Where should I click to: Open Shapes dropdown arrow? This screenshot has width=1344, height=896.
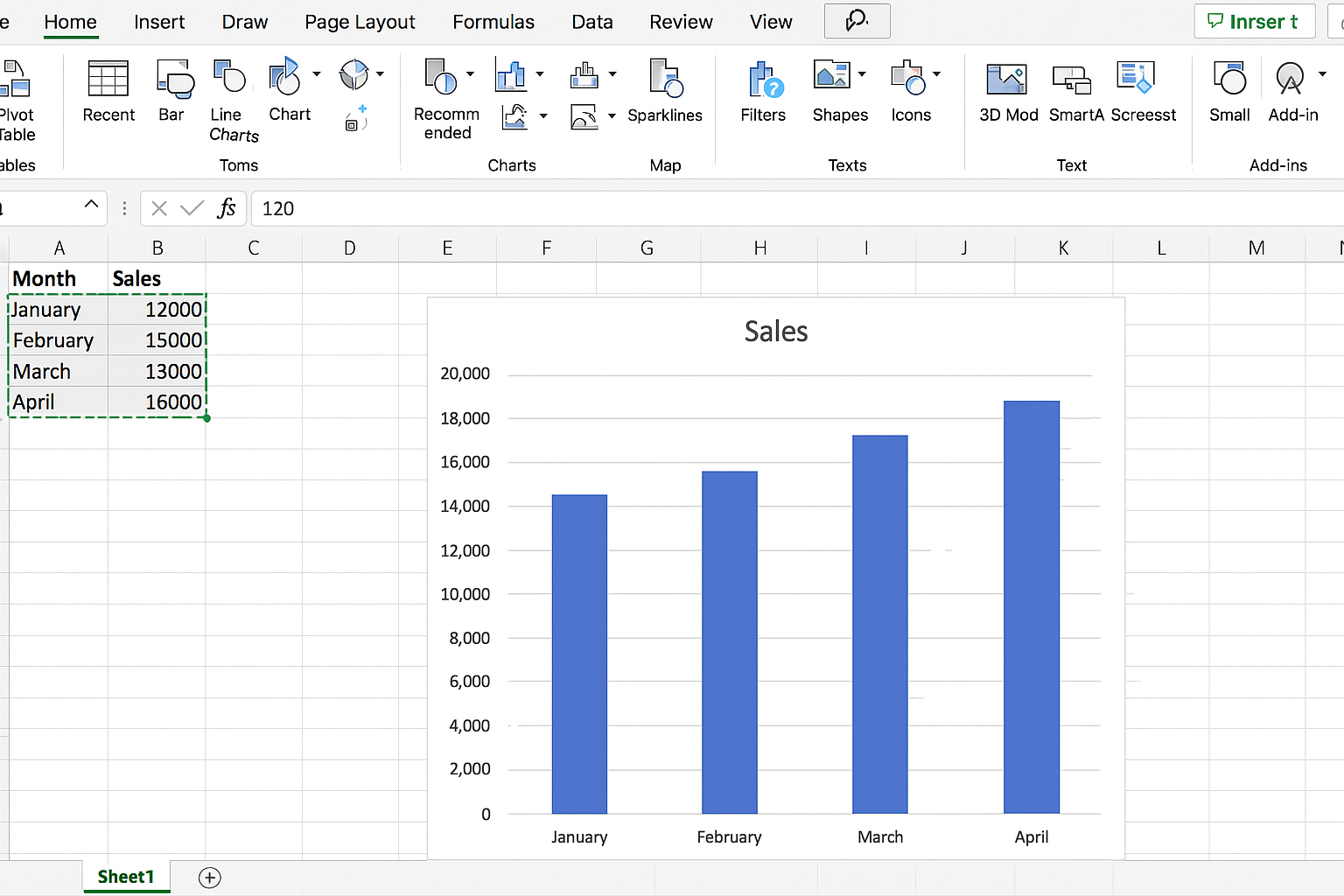point(862,74)
